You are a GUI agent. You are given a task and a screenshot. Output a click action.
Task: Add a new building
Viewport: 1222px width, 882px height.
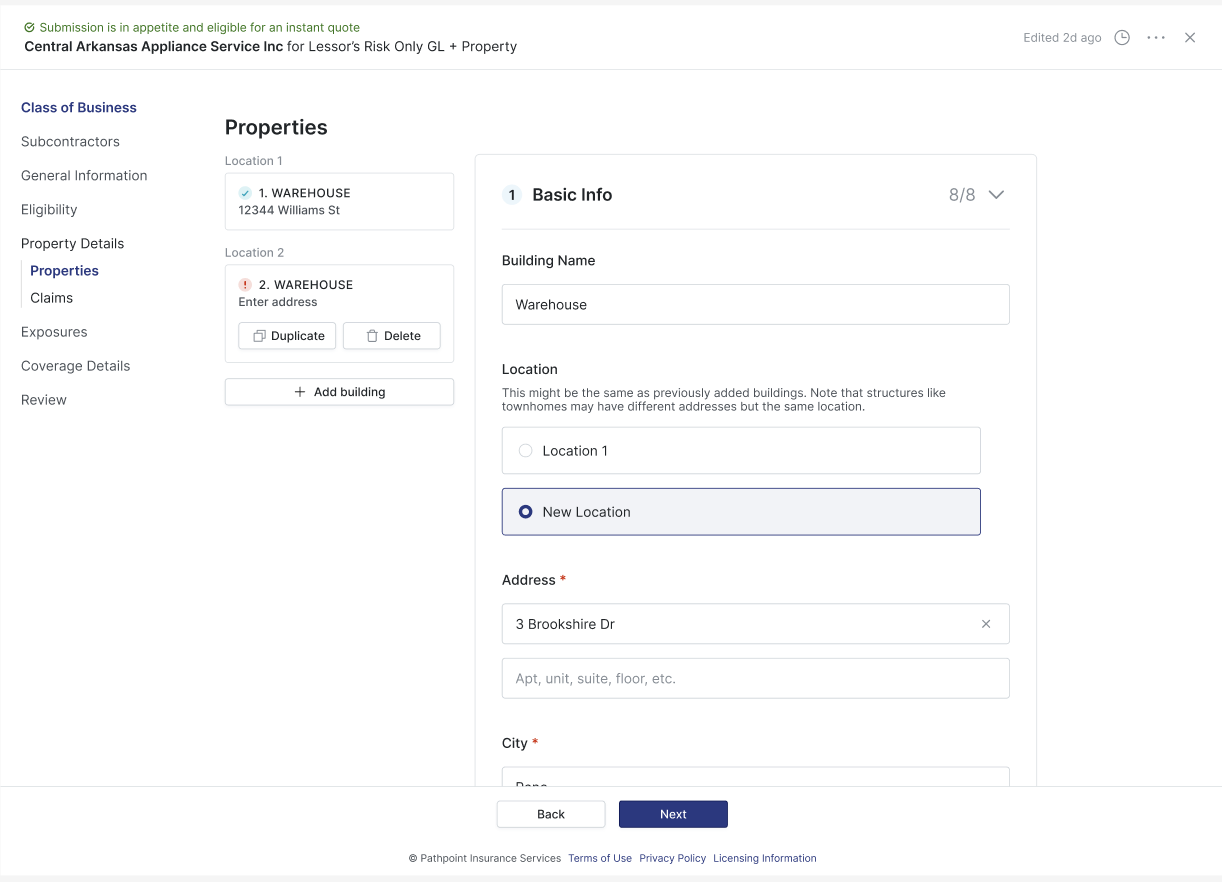pyautogui.click(x=339, y=392)
